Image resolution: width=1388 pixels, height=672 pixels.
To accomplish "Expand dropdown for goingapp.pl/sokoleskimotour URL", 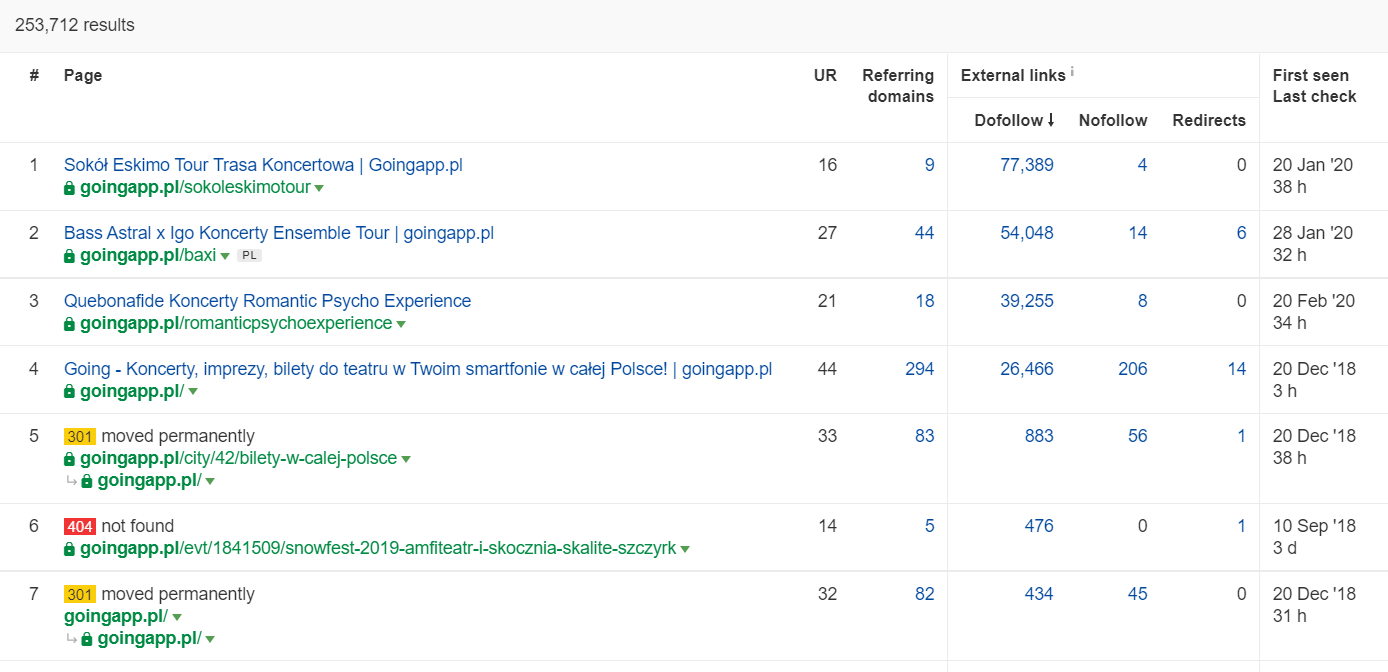I will tap(319, 188).
